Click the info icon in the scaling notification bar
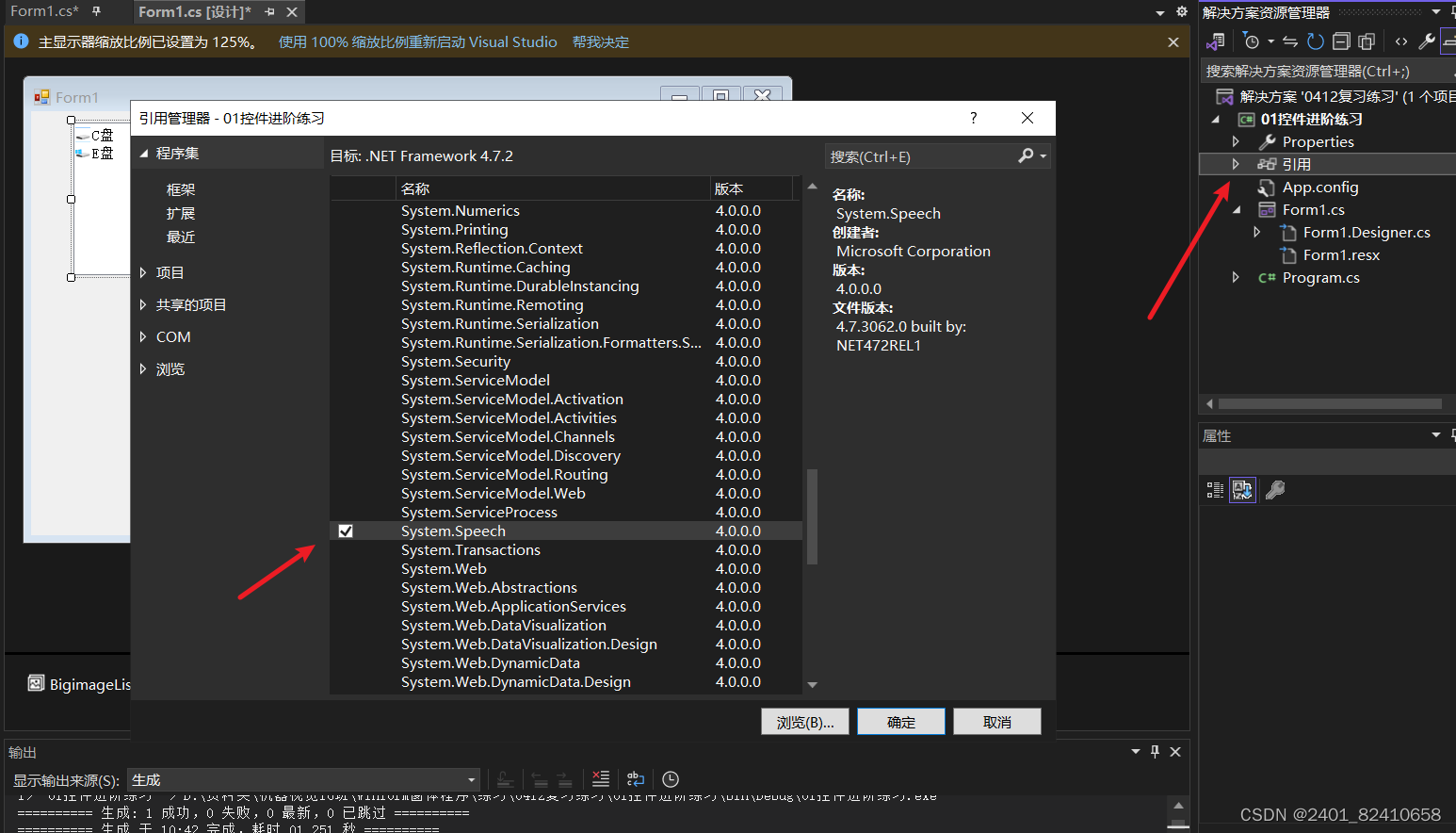The image size is (1456, 833). point(21,41)
